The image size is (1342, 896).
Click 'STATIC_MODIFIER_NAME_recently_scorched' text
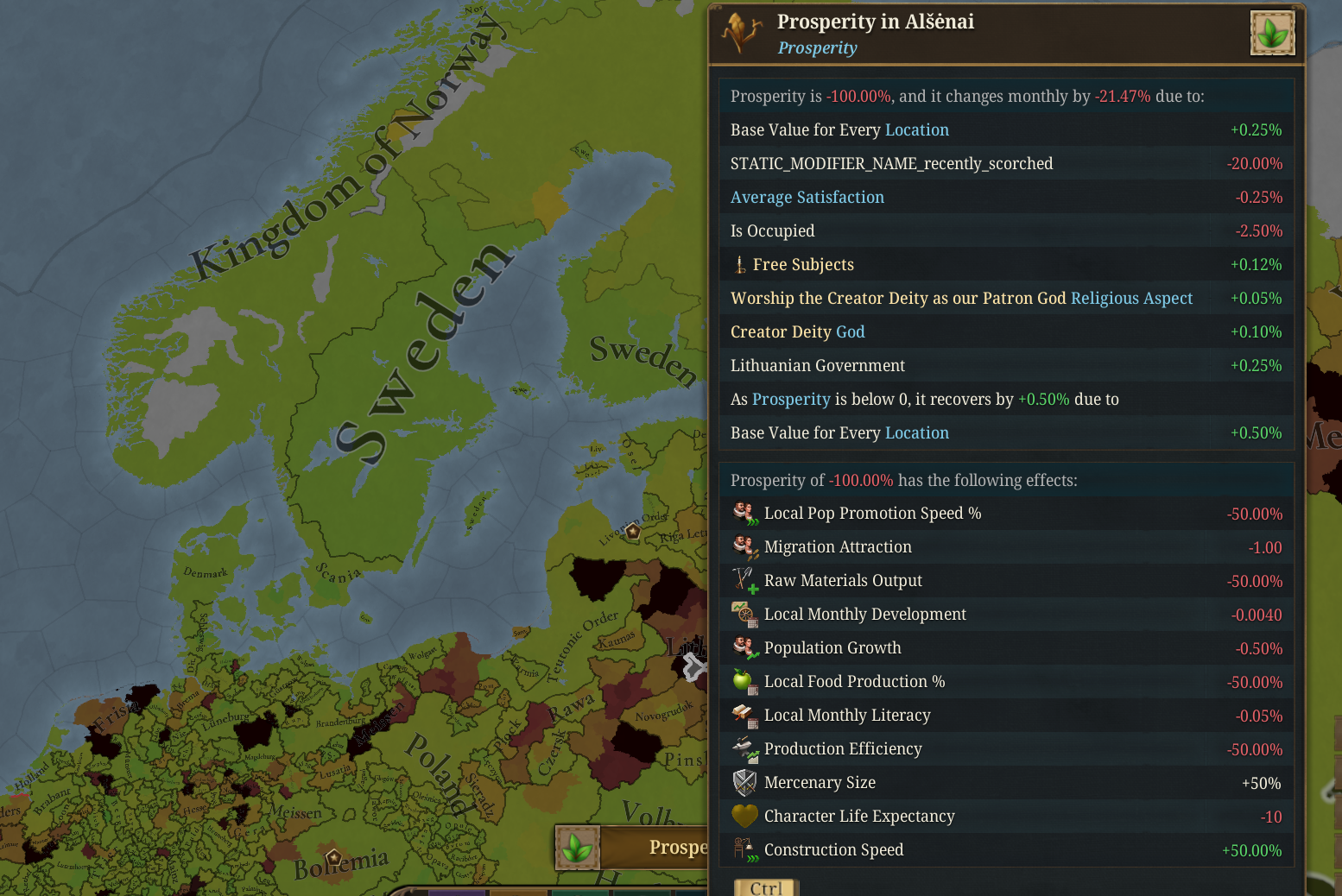click(892, 163)
